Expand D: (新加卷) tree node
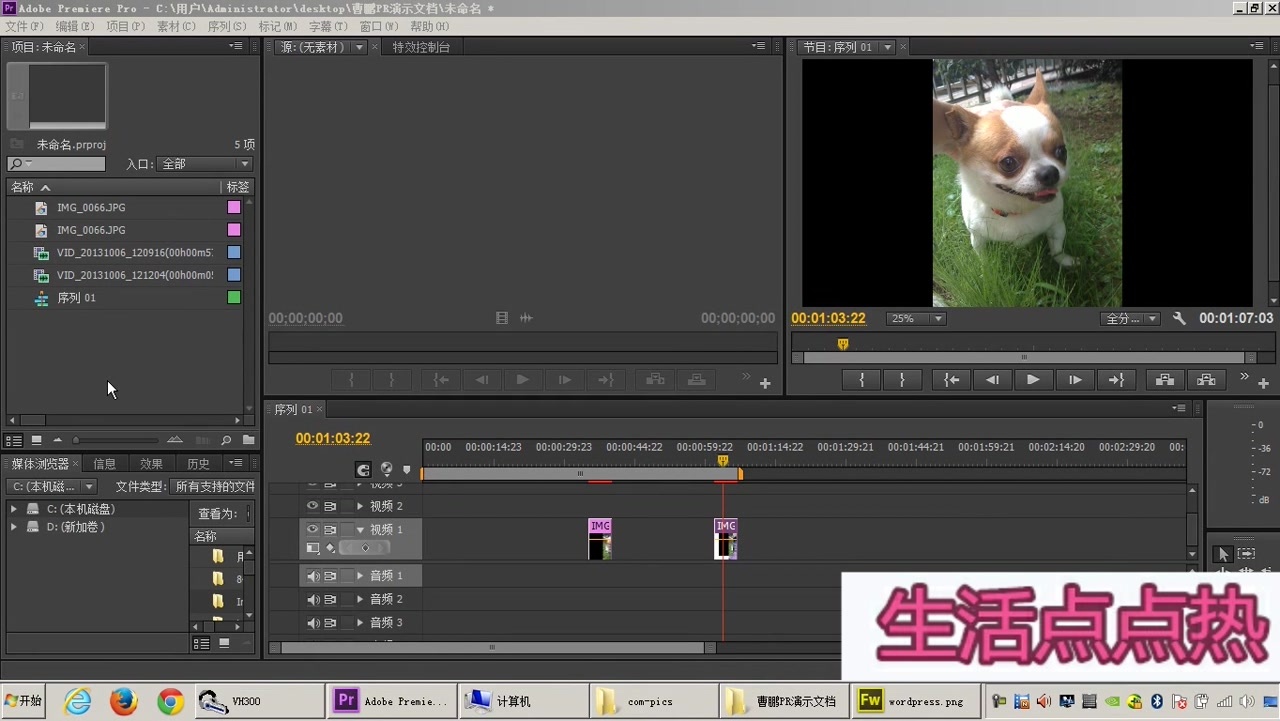 click(x=14, y=527)
